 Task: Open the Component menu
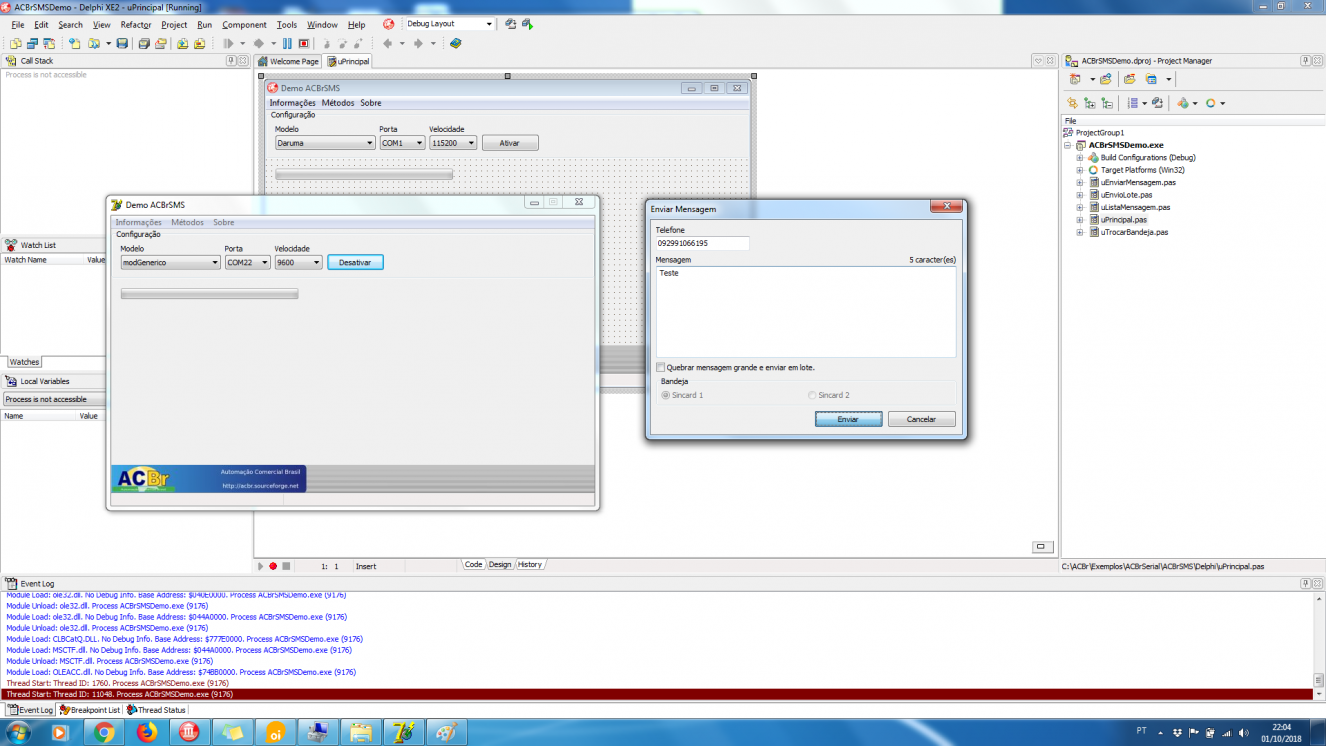(x=244, y=24)
